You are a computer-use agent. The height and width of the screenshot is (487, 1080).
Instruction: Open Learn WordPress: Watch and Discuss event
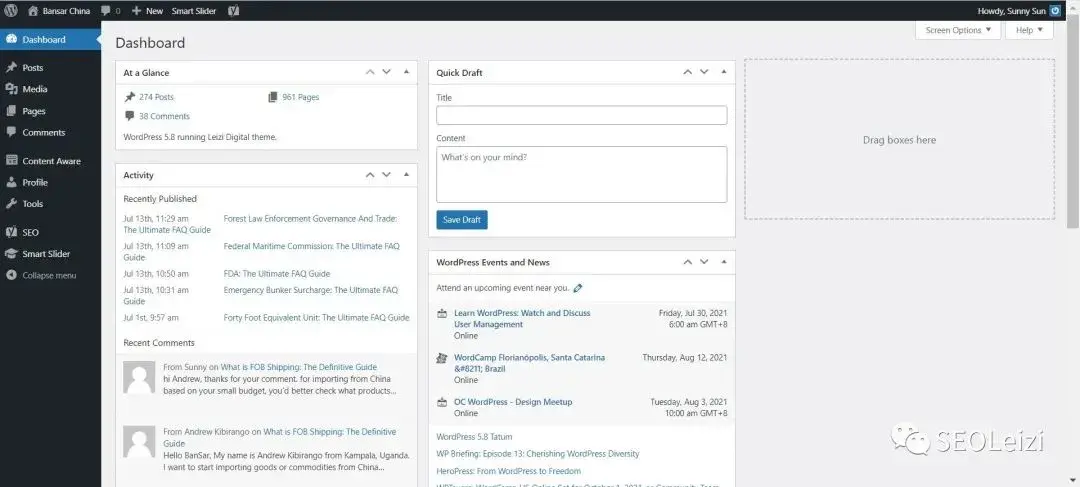point(522,318)
